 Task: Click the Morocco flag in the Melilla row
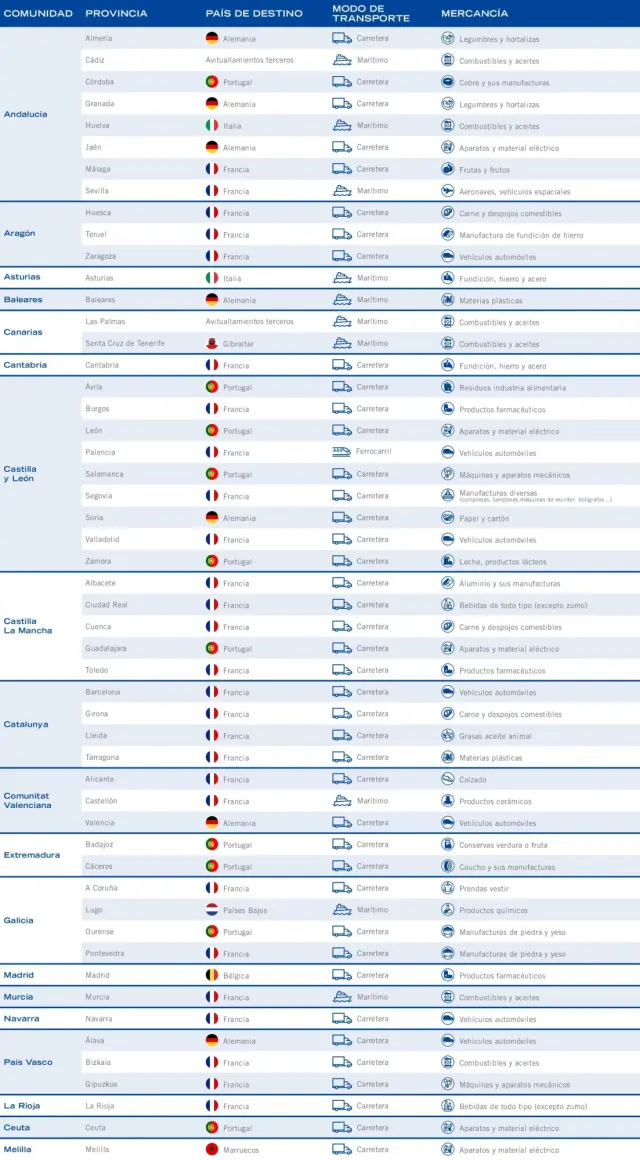click(211, 1149)
